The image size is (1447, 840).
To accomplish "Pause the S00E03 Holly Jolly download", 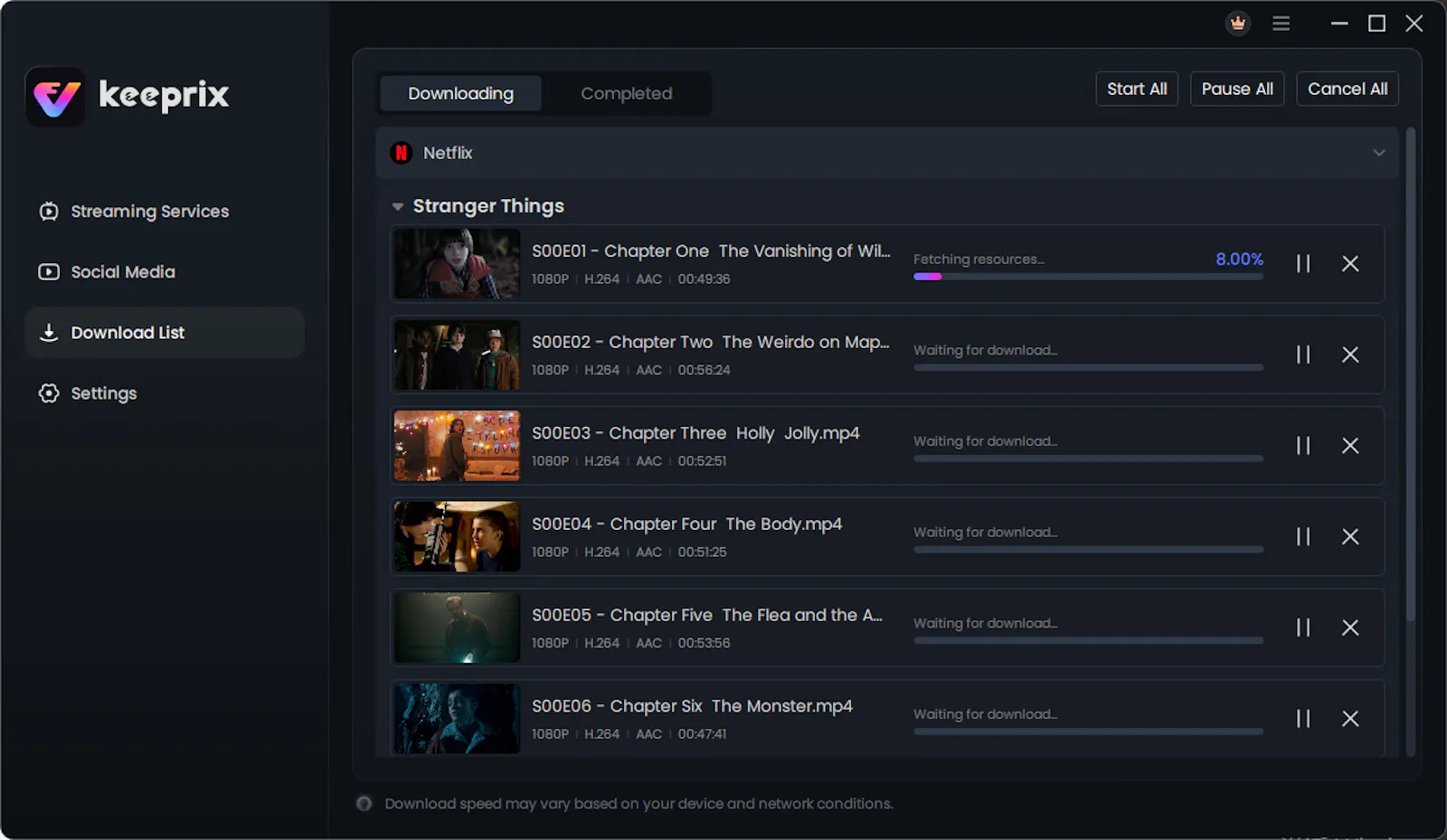I will click(x=1303, y=446).
